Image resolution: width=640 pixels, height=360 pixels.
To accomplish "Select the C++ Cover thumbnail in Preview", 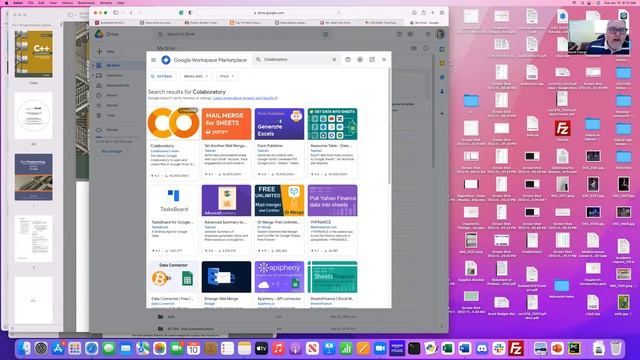I will pyautogui.click(x=33, y=54).
